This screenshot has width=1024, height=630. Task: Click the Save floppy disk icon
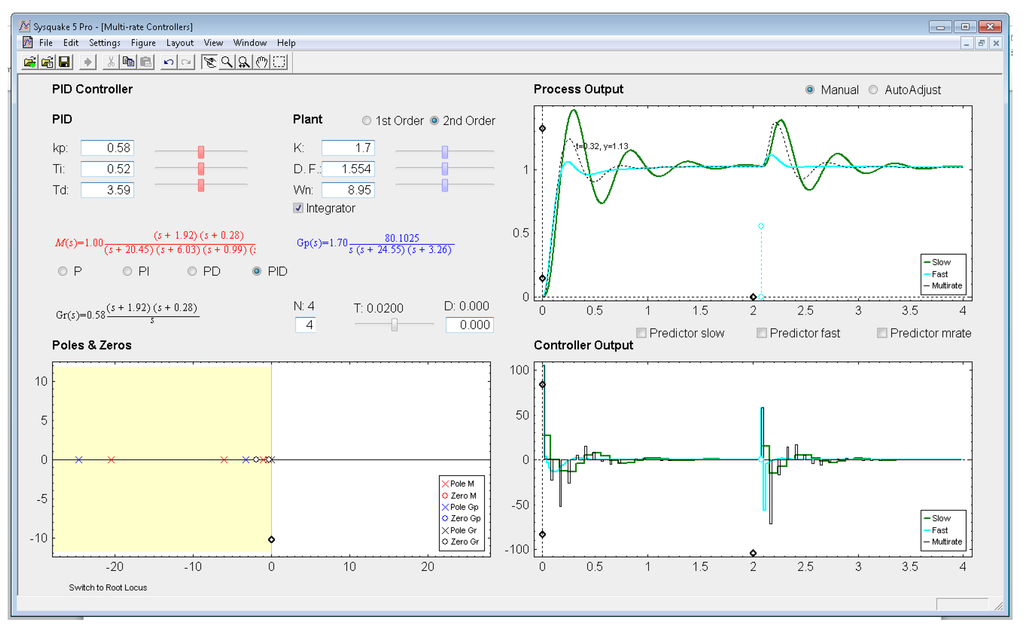click(64, 62)
